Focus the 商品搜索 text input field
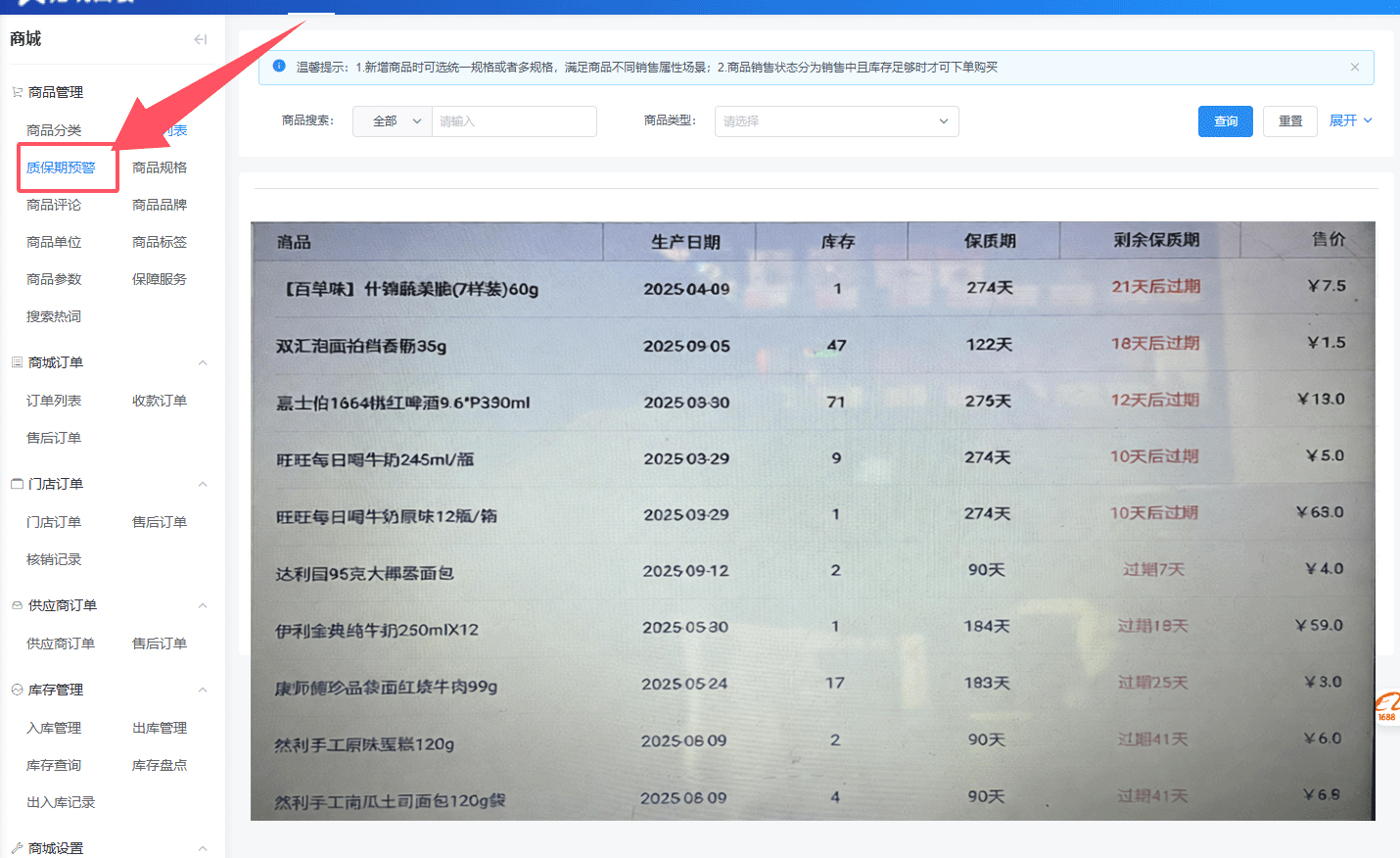 [514, 121]
